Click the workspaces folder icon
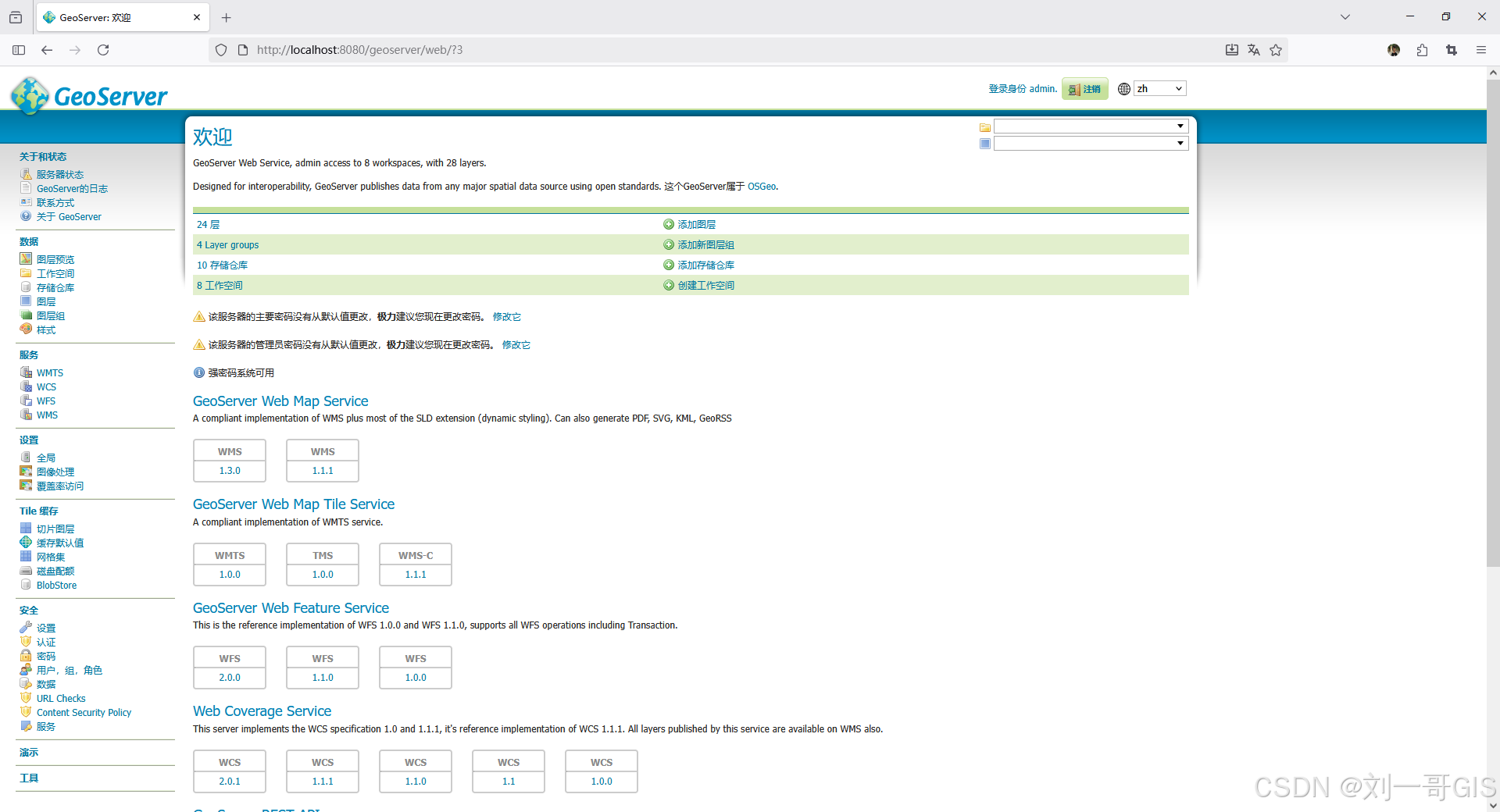The height and width of the screenshot is (812, 1500). [26, 273]
